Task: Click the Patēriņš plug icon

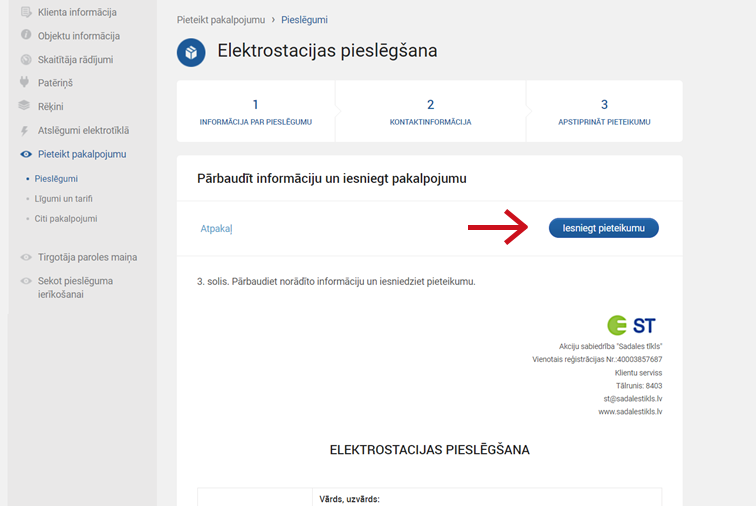Action: pyautogui.click(x=25, y=82)
